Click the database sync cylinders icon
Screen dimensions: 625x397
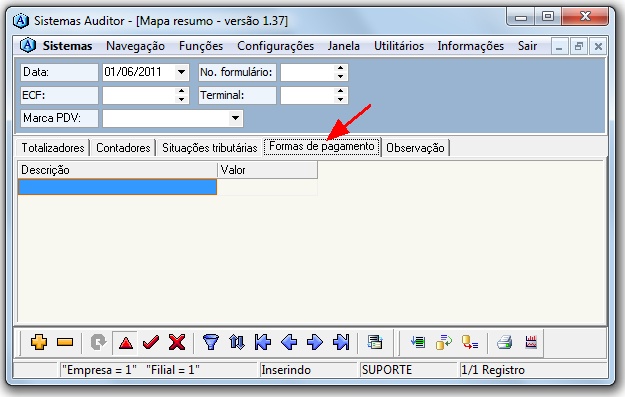(444, 342)
